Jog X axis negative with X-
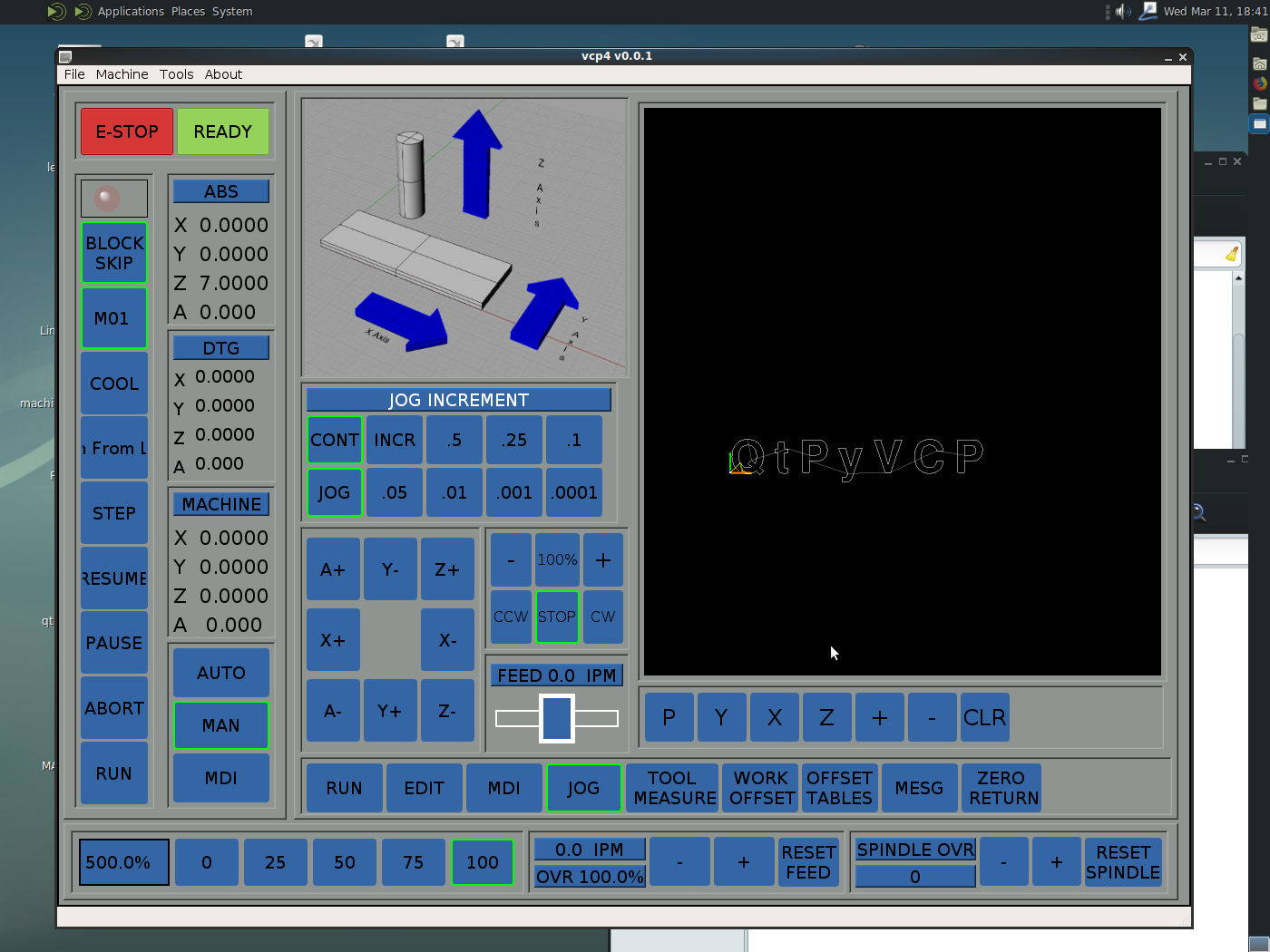Screen dimensions: 1270x952 click(x=447, y=640)
